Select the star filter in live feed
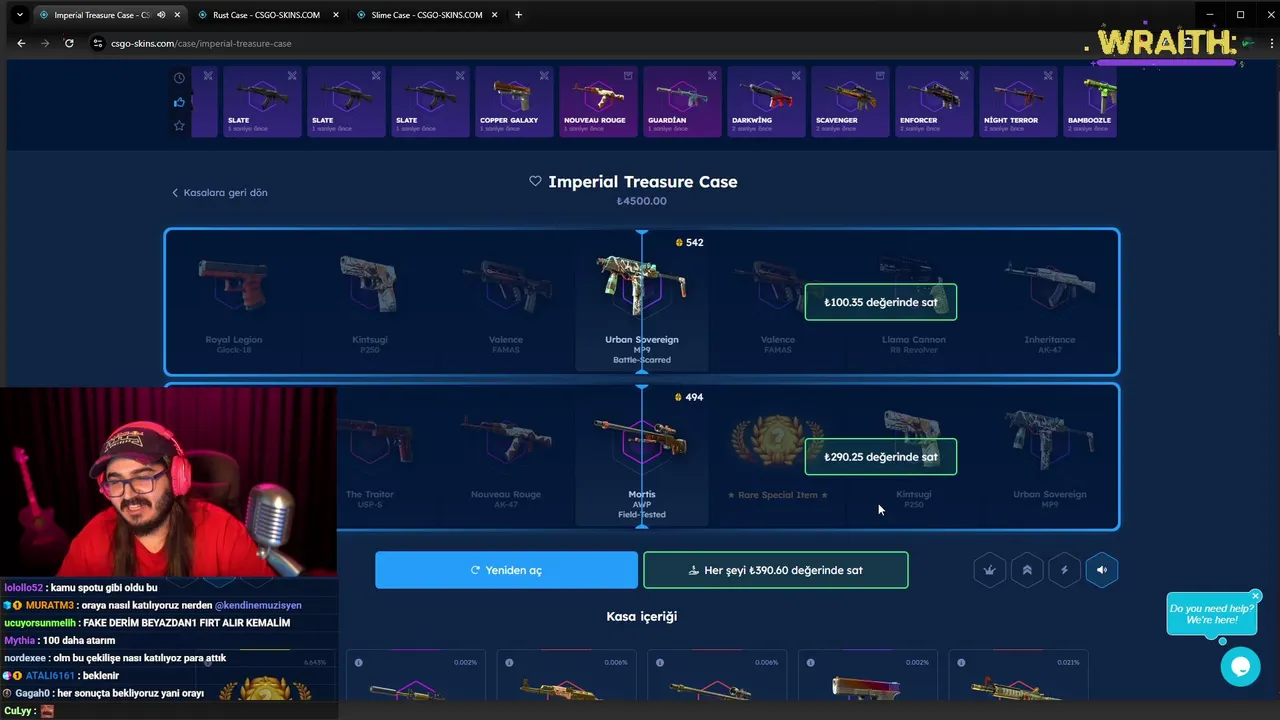This screenshot has width=1280, height=720. coord(179,125)
